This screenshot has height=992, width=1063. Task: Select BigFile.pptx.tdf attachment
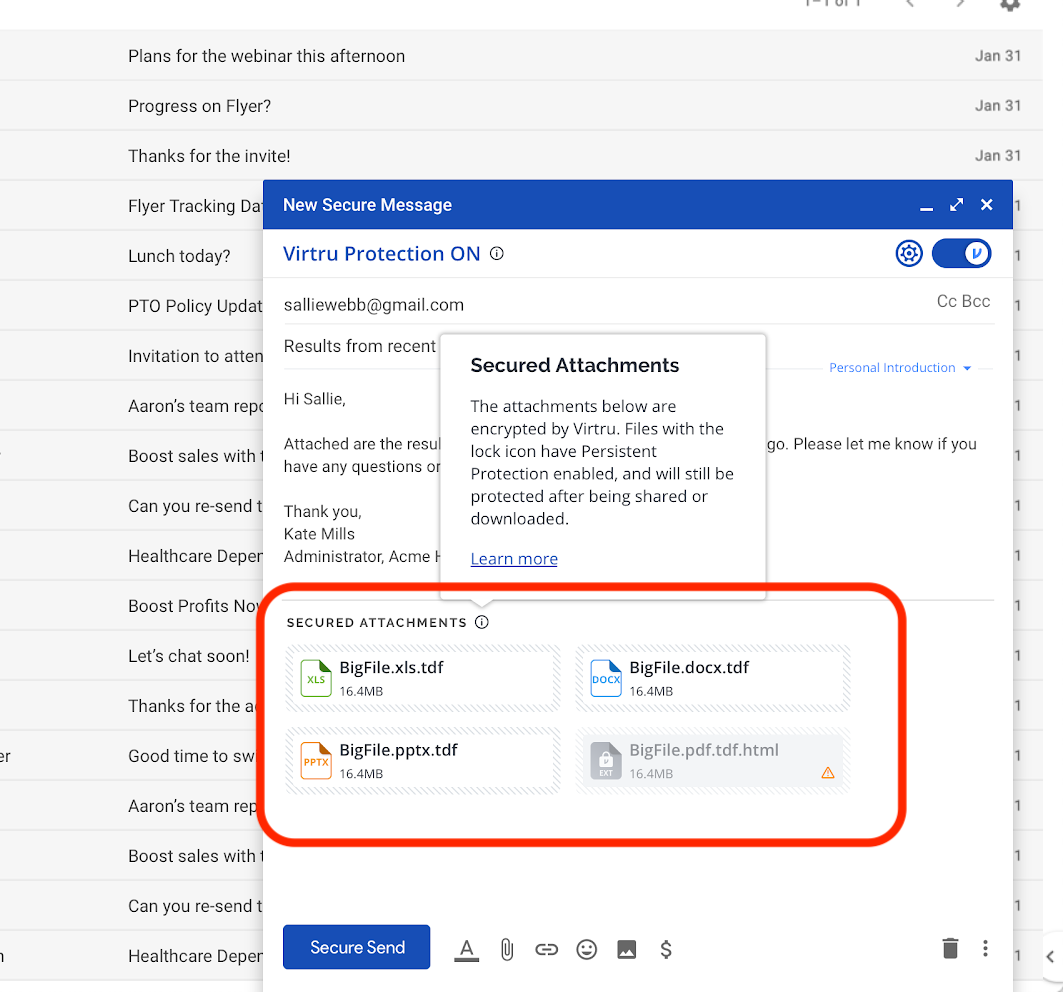(x=423, y=761)
